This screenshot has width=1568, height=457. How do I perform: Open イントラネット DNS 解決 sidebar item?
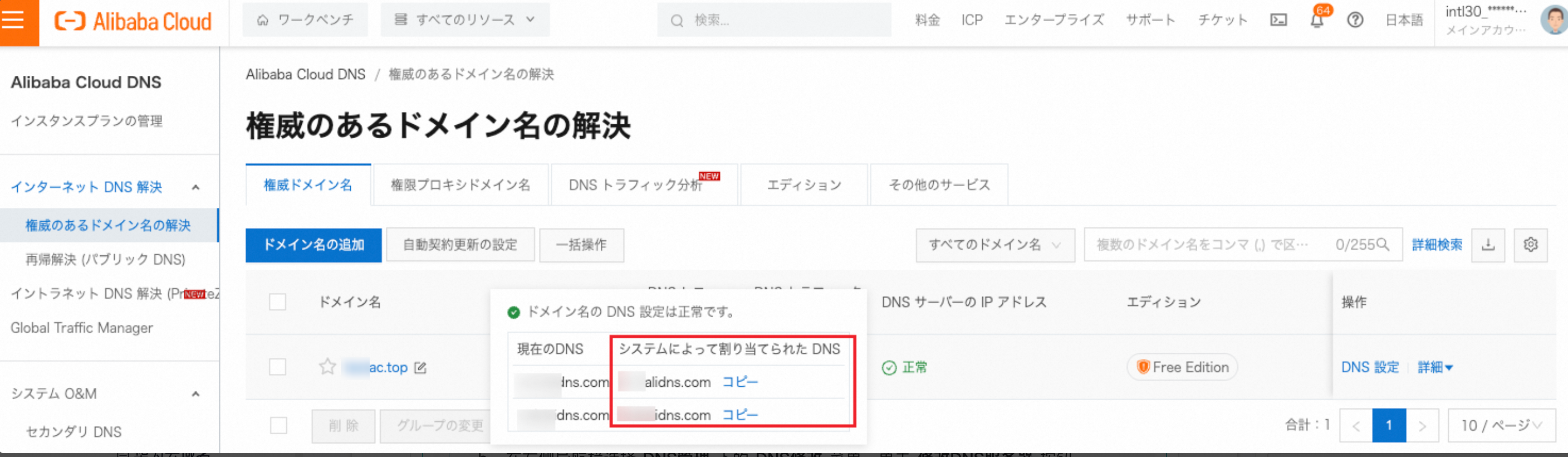pos(115,294)
